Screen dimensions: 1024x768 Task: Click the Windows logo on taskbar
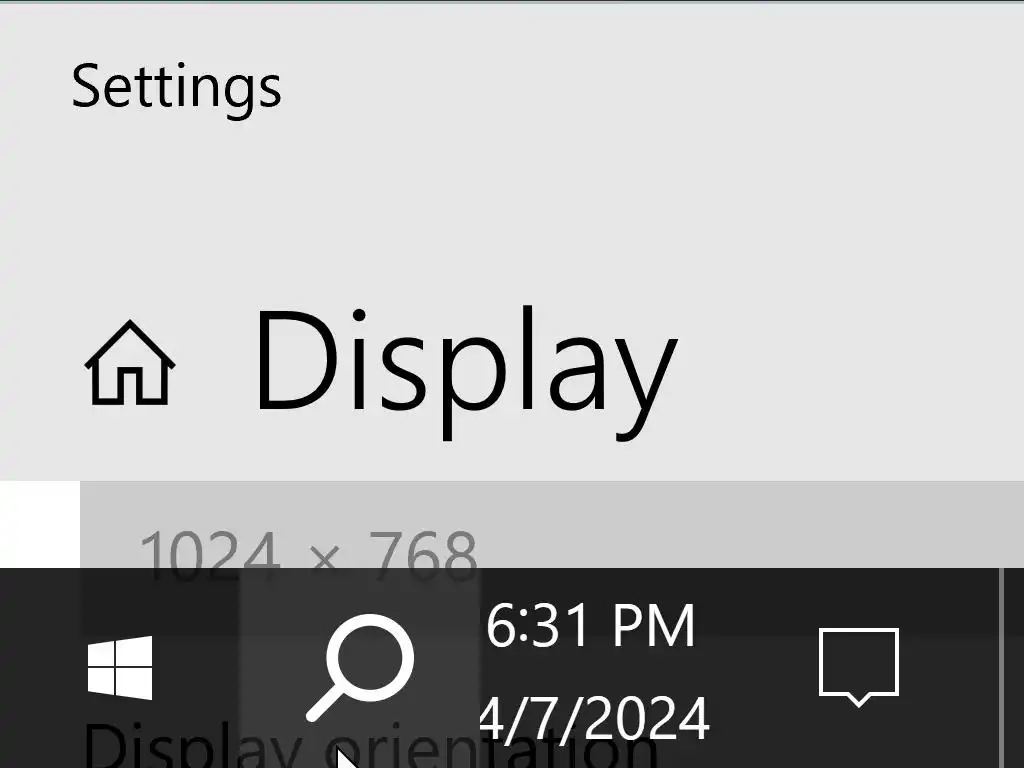click(120, 667)
